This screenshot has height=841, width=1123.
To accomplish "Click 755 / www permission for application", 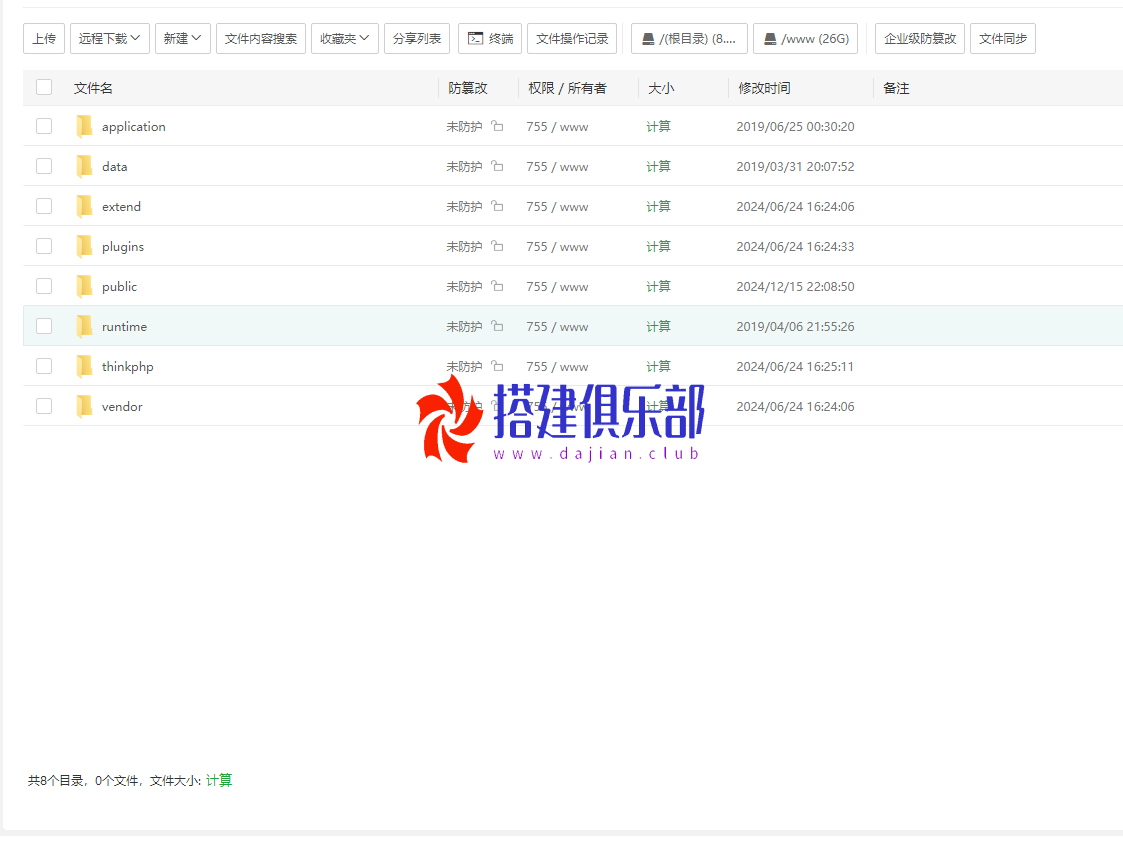I will point(557,126).
